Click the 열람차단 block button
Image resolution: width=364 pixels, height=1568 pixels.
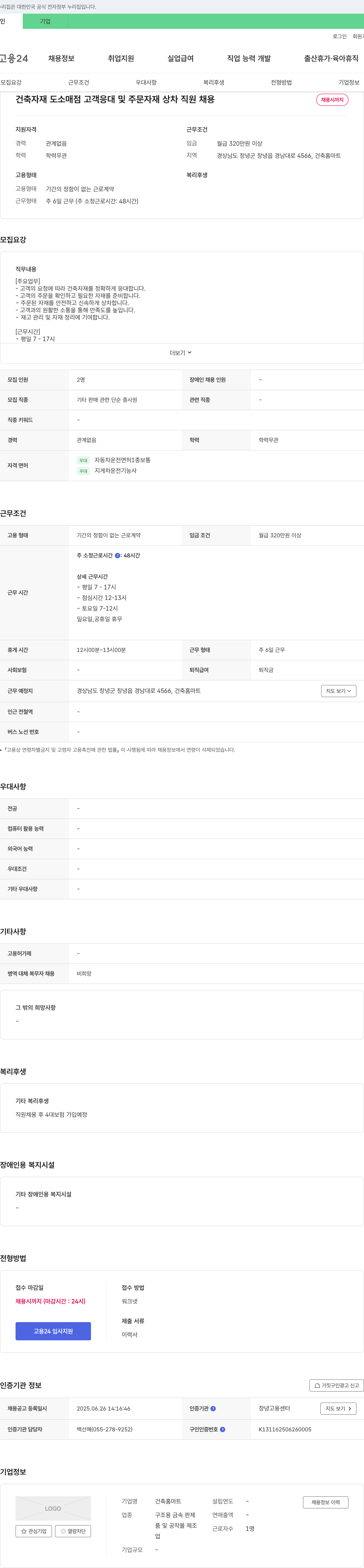(x=73, y=1531)
